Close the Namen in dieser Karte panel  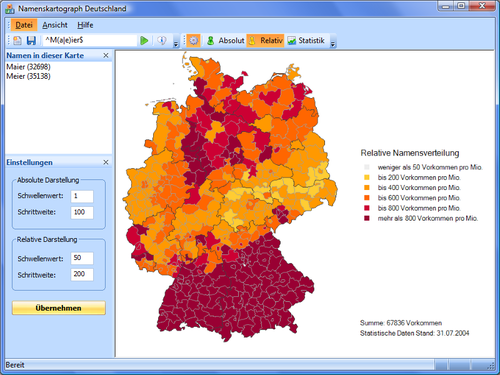(106, 56)
